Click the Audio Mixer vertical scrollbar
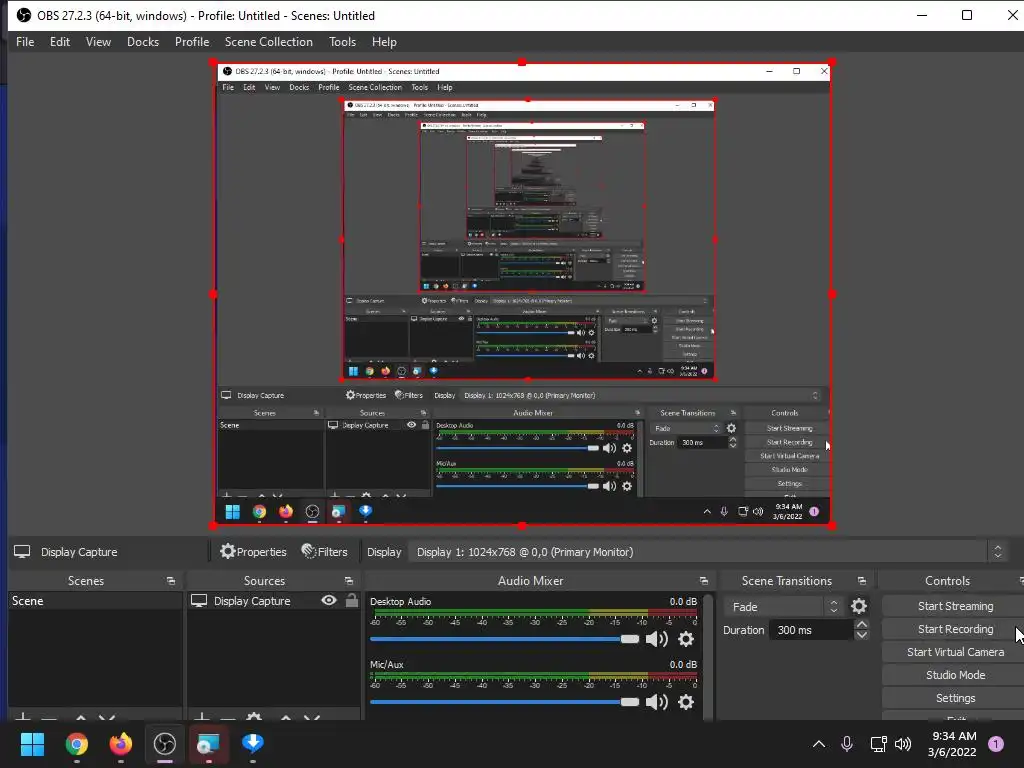The height and width of the screenshot is (768, 1024). pos(708,656)
